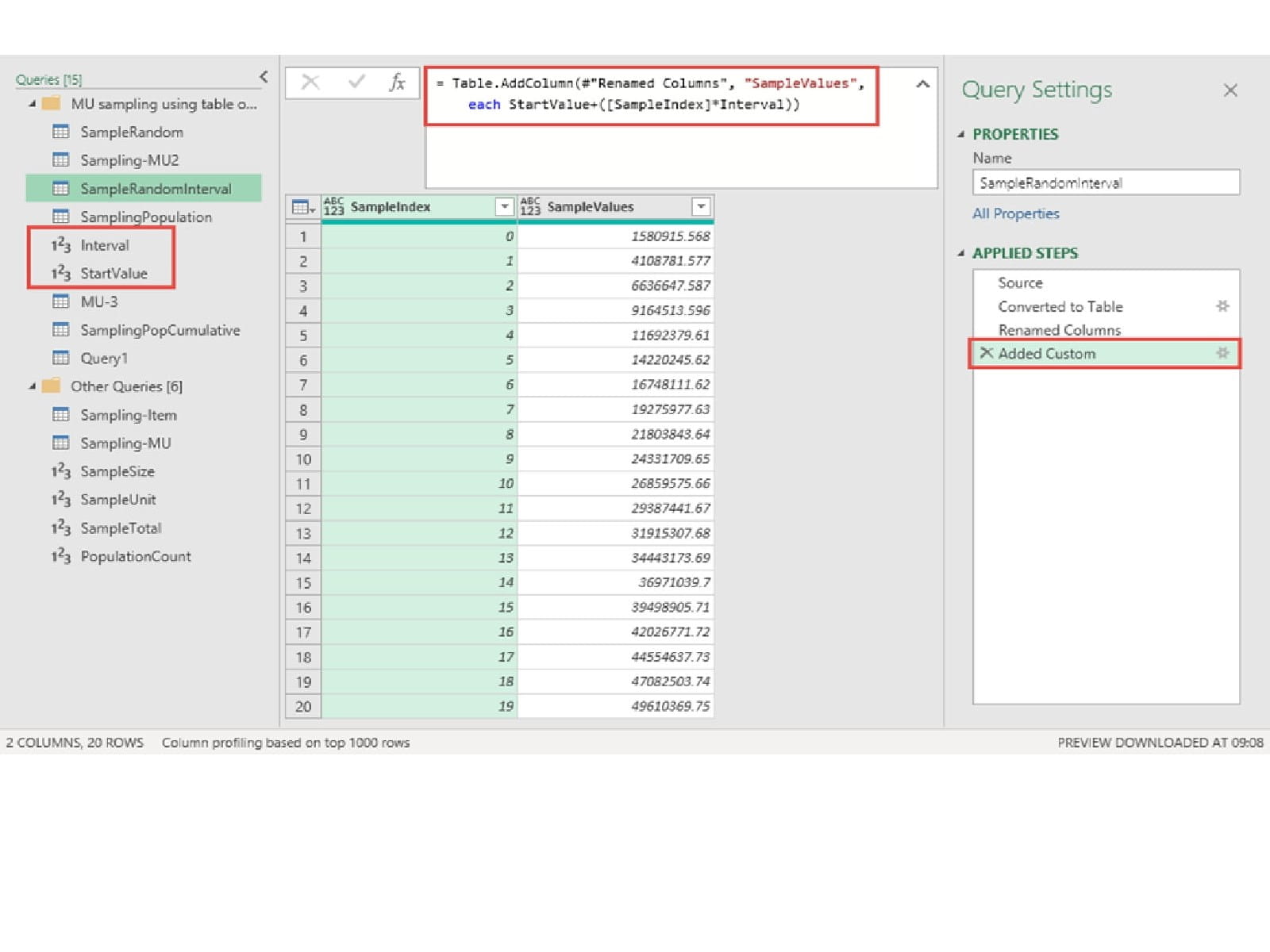Image resolution: width=1270 pixels, height=952 pixels.
Task: Confirm formula with checkmark icon
Action: [356, 83]
